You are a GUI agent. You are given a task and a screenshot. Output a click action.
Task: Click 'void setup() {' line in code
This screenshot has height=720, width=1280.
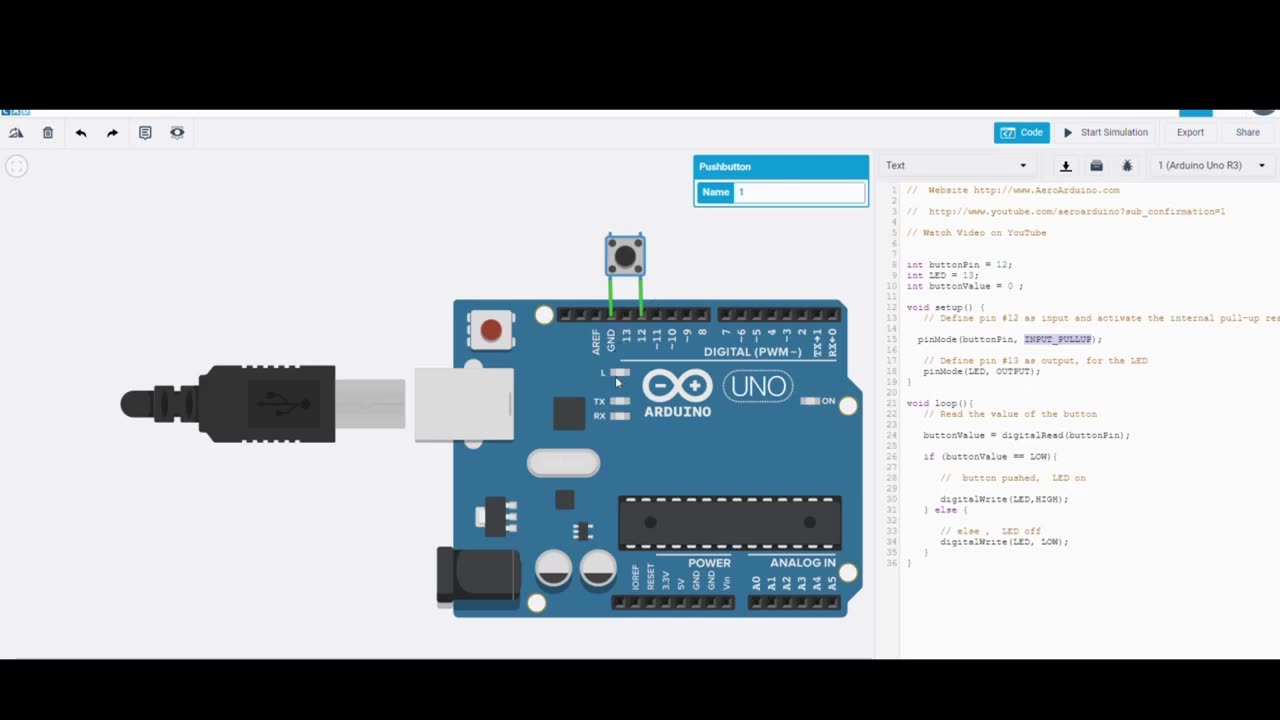tap(946, 307)
